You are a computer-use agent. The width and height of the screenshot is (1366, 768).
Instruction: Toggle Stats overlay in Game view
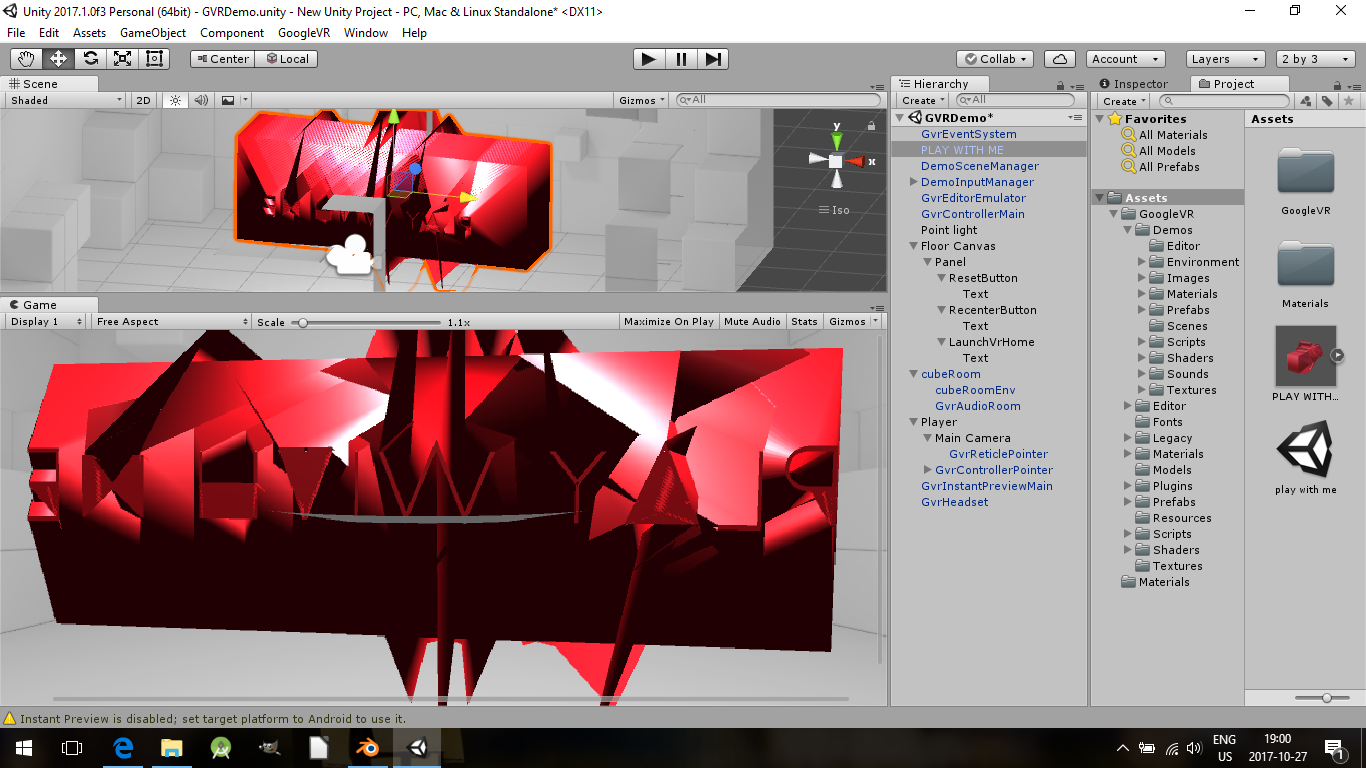(804, 322)
